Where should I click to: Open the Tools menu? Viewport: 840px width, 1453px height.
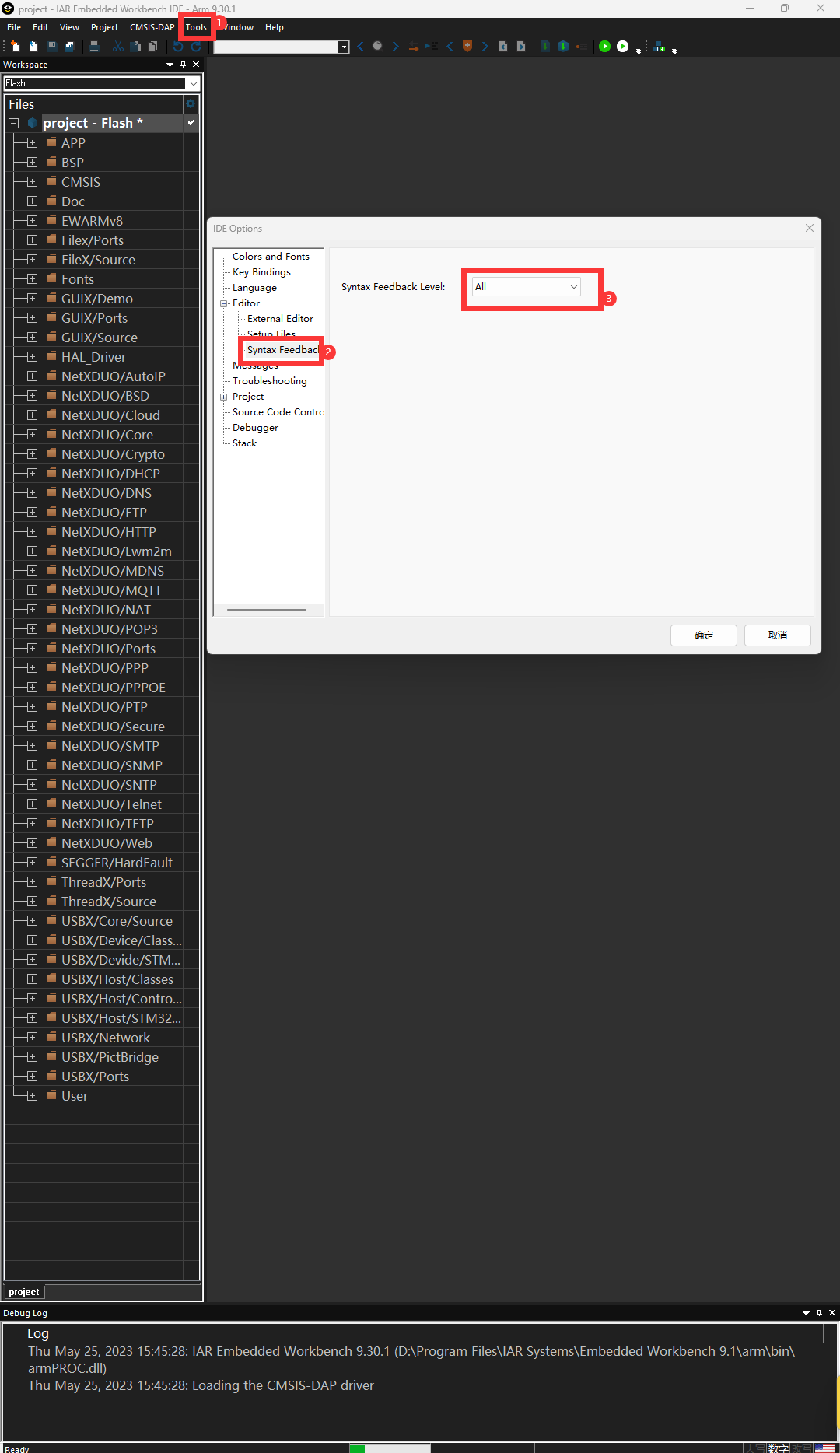point(196,27)
